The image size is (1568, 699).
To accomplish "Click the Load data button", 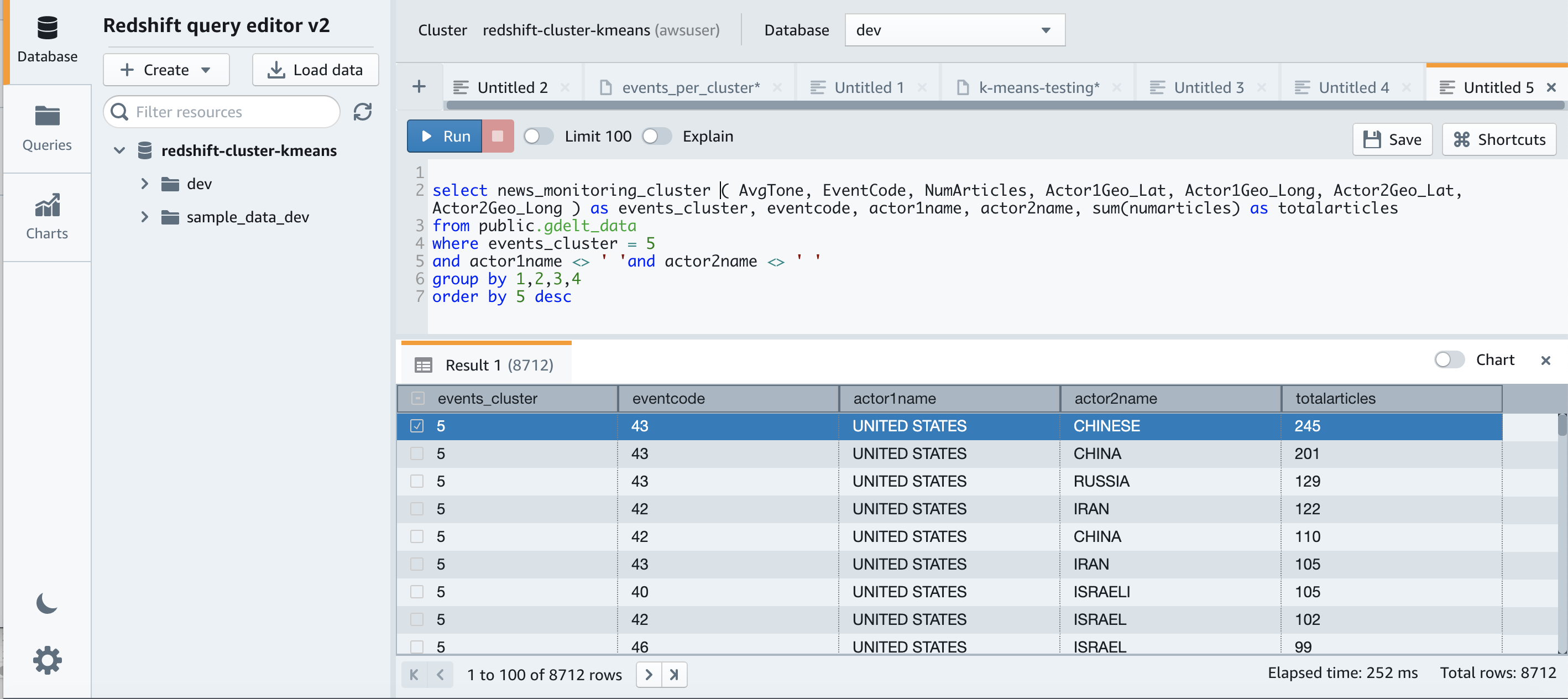I will point(315,70).
